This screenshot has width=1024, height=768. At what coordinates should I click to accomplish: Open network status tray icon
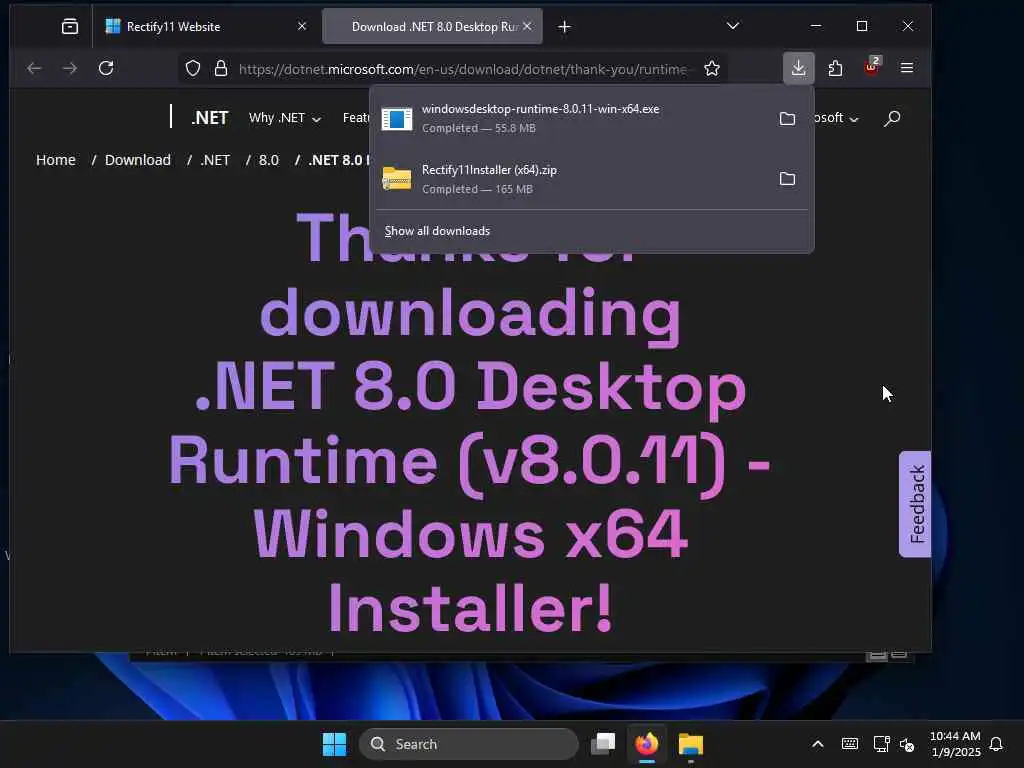[x=881, y=744]
